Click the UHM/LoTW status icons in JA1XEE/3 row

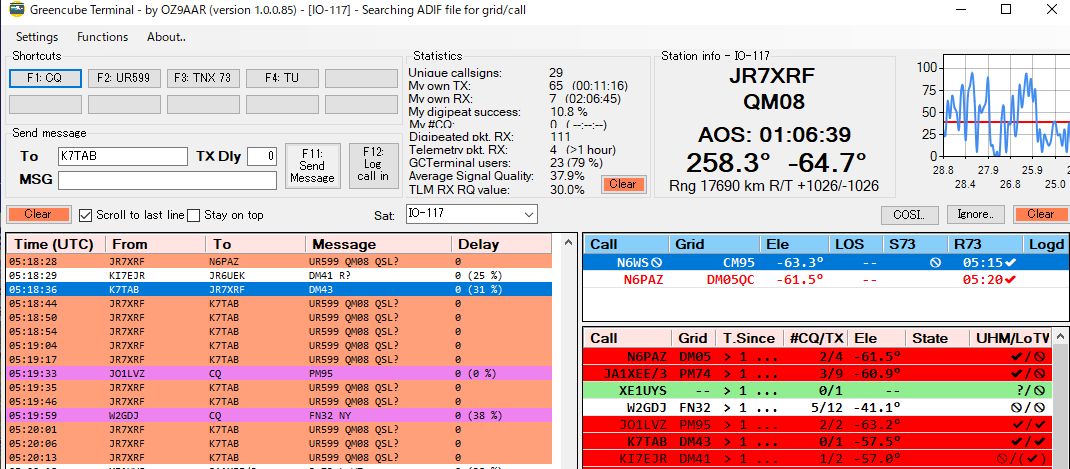1028,373
